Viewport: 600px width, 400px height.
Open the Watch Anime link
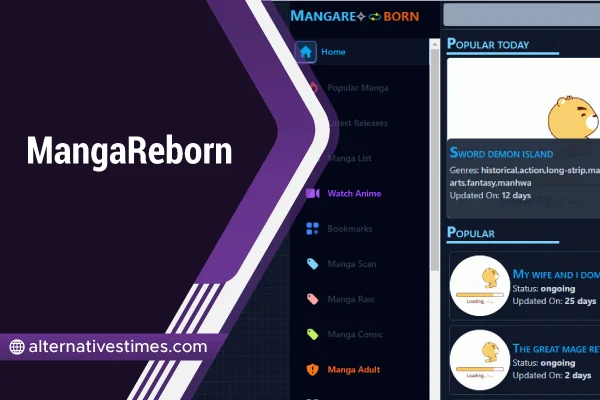[354, 193]
